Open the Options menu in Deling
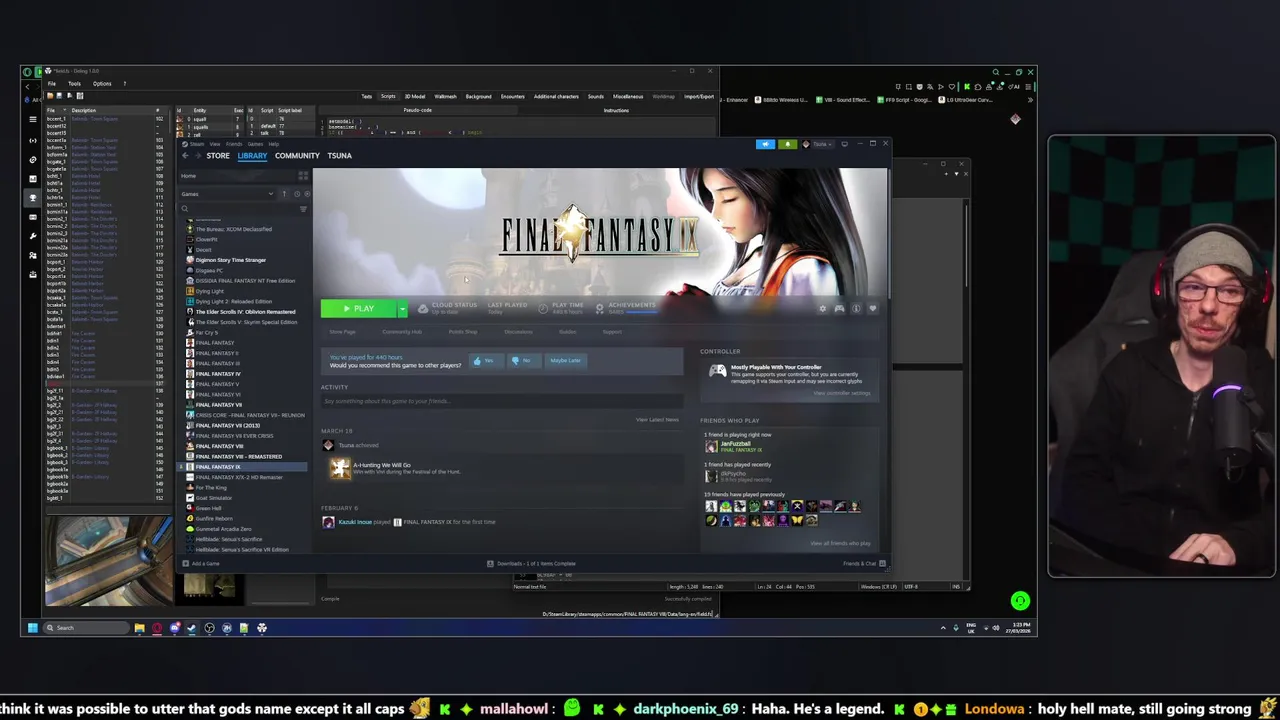Viewport: 1280px width, 720px height. tap(102, 84)
